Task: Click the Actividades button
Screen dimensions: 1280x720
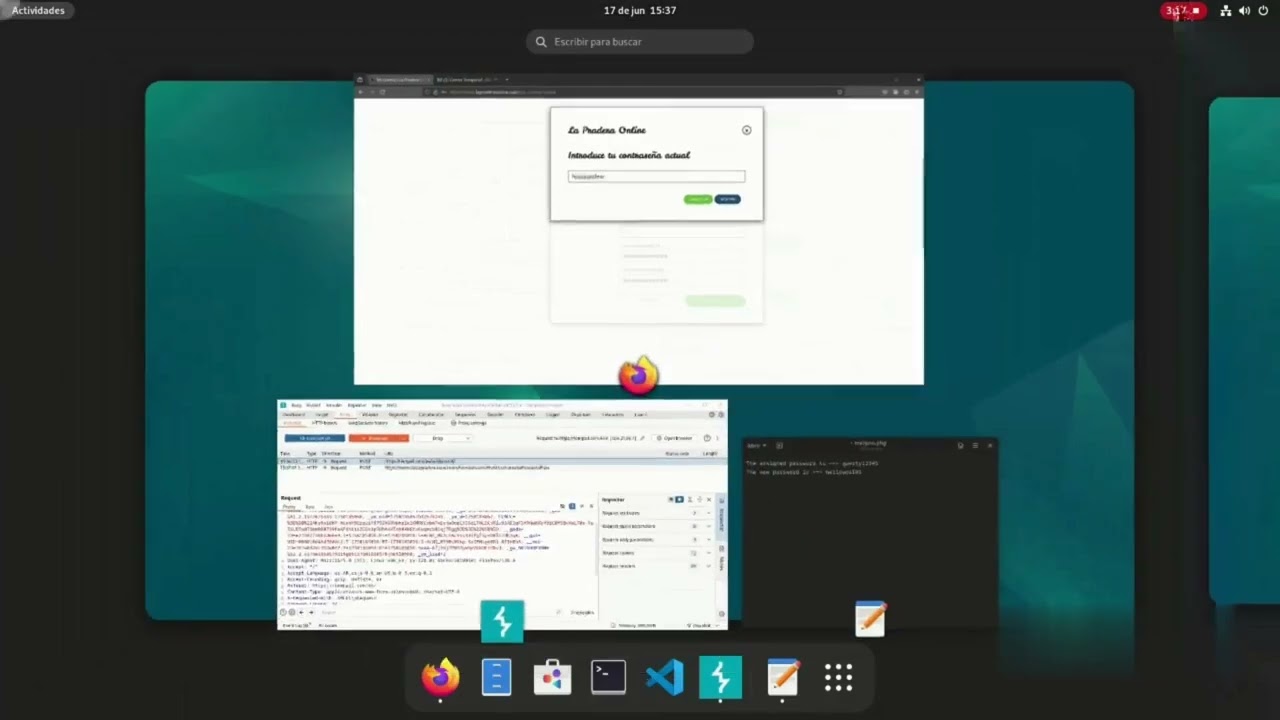Action: [x=38, y=10]
